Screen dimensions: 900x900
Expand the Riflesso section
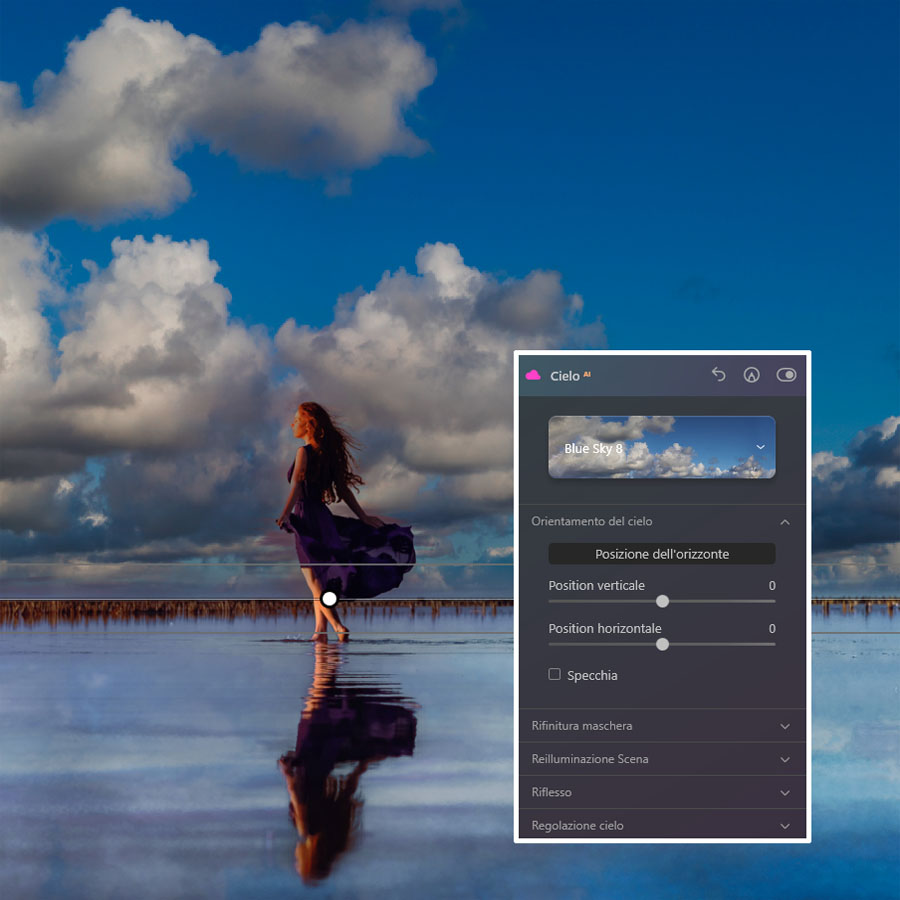pos(785,793)
